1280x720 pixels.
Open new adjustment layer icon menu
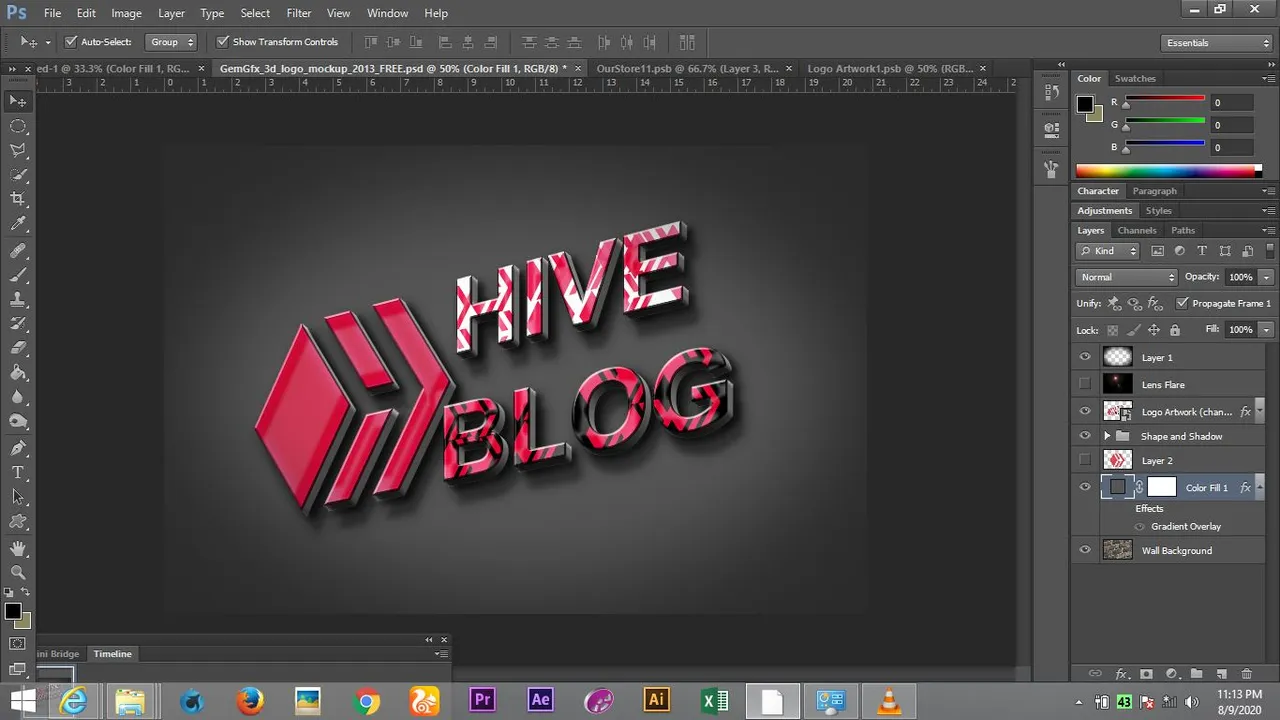(x=1171, y=674)
